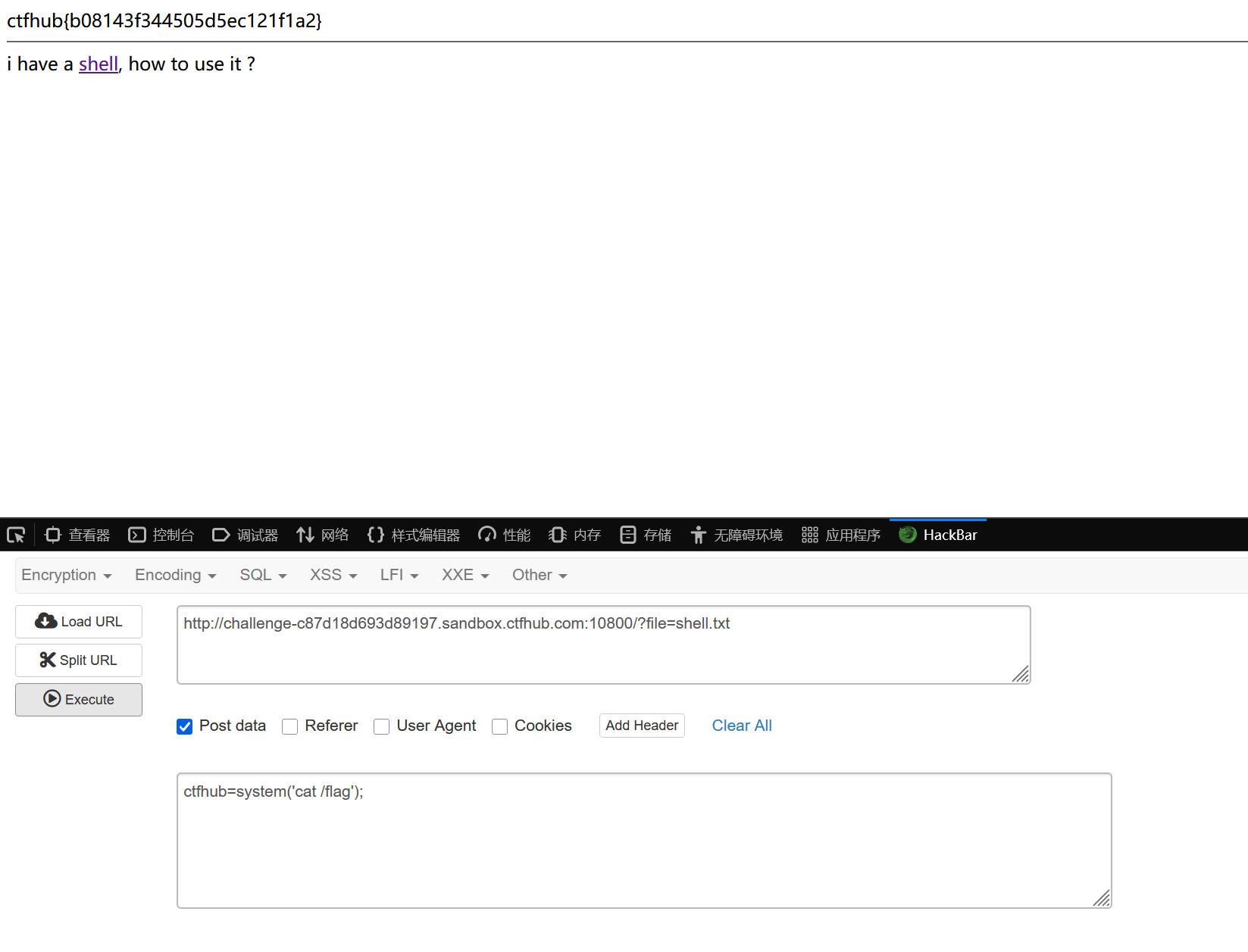Open the LFI dropdown menu

399,575
